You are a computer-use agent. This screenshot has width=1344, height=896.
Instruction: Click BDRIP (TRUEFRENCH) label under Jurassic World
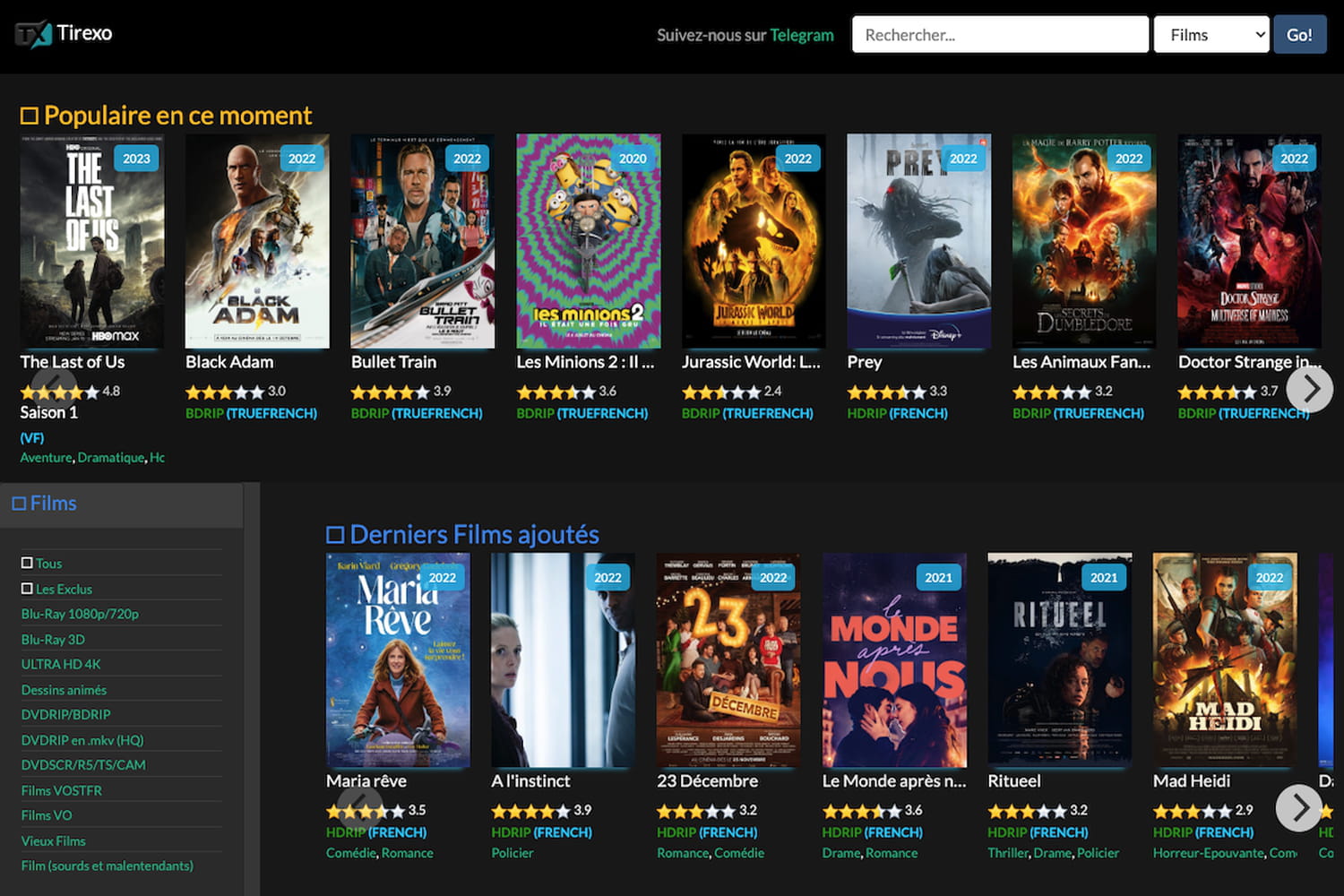click(747, 413)
